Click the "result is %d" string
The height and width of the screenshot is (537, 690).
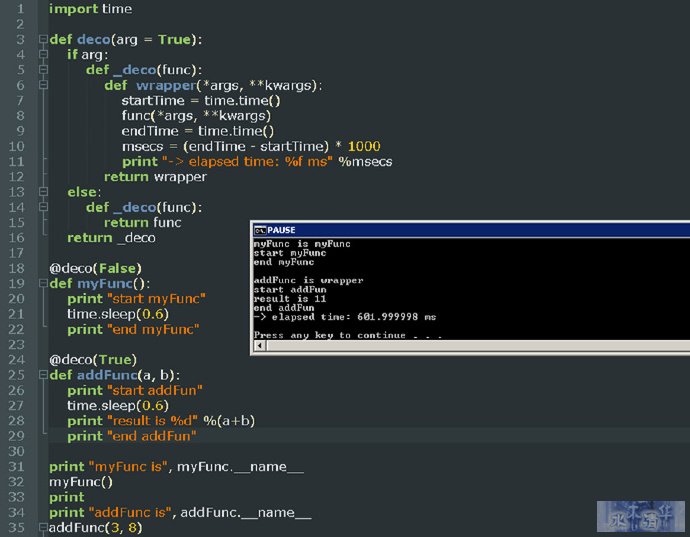point(152,421)
